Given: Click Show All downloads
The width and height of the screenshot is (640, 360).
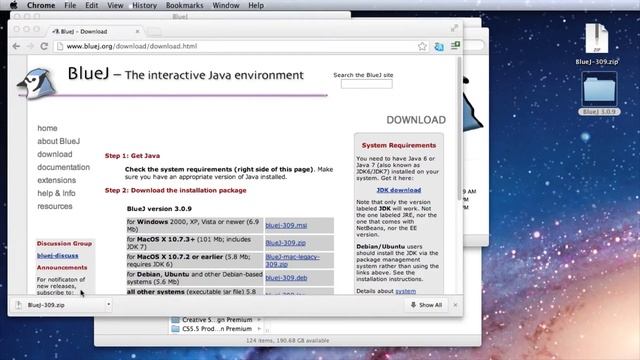Looking at the screenshot, I should click(427, 305).
